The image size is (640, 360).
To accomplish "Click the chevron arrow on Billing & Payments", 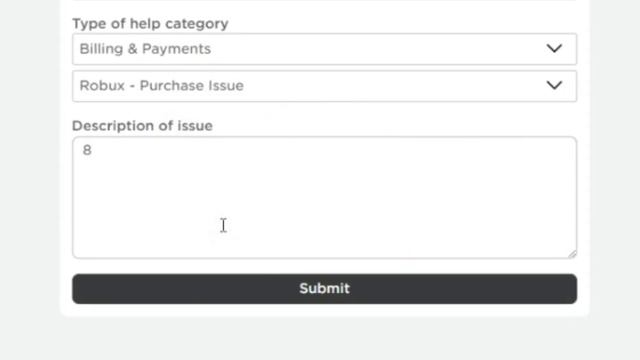I will coord(554,49).
